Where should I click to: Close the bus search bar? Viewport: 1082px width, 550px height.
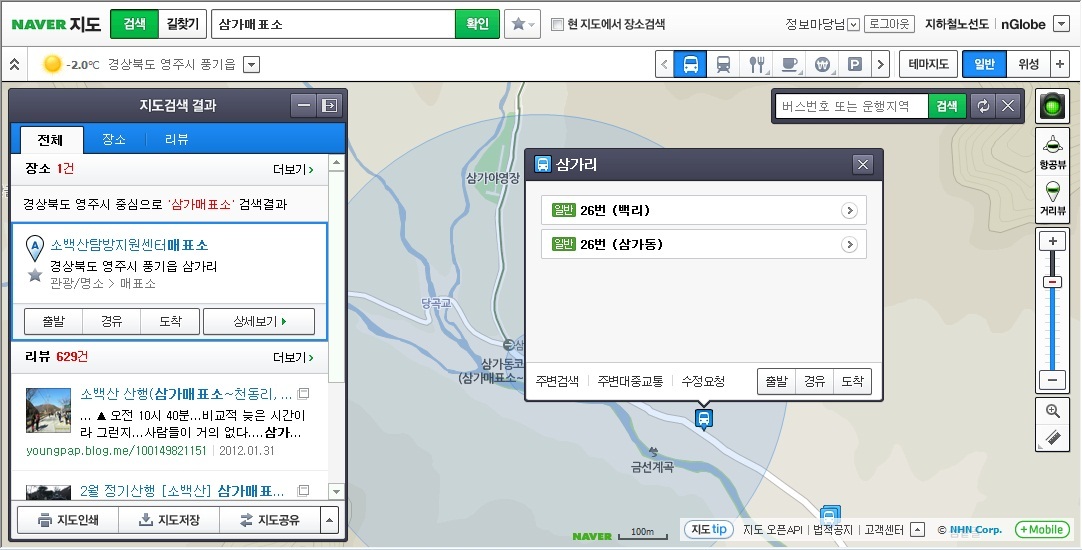pyautogui.click(x=1007, y=106)
